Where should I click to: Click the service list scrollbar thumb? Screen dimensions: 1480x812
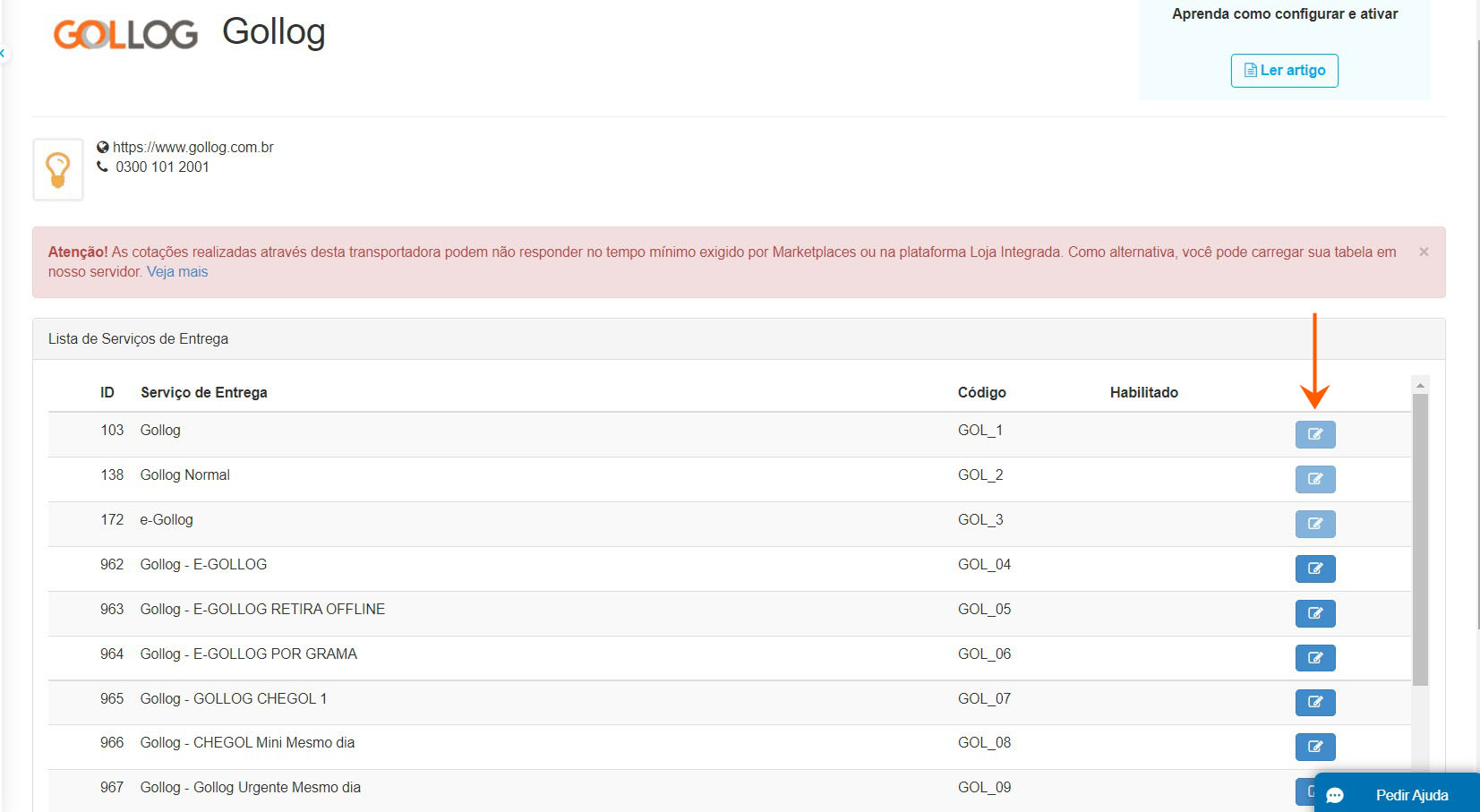click(1420, 537)
